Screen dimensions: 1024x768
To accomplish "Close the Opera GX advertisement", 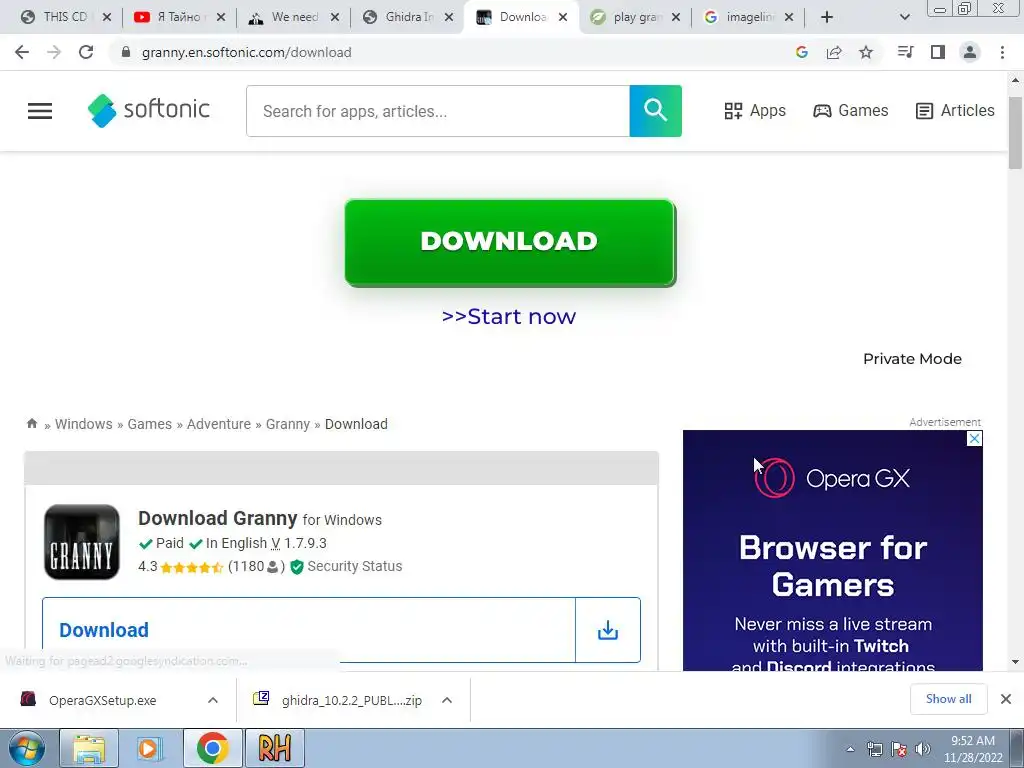I will tap(974, 438).
